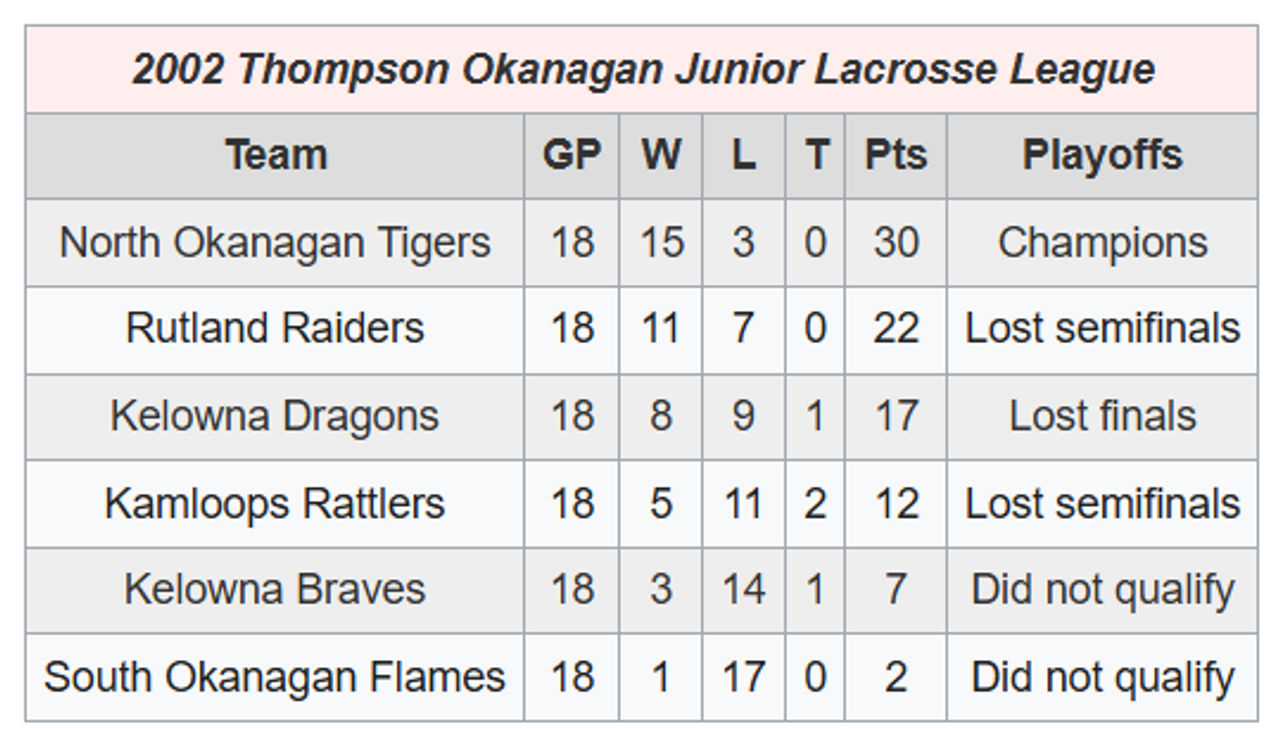
Task: Select the Lost finals cell
Action: [1102, 417]
